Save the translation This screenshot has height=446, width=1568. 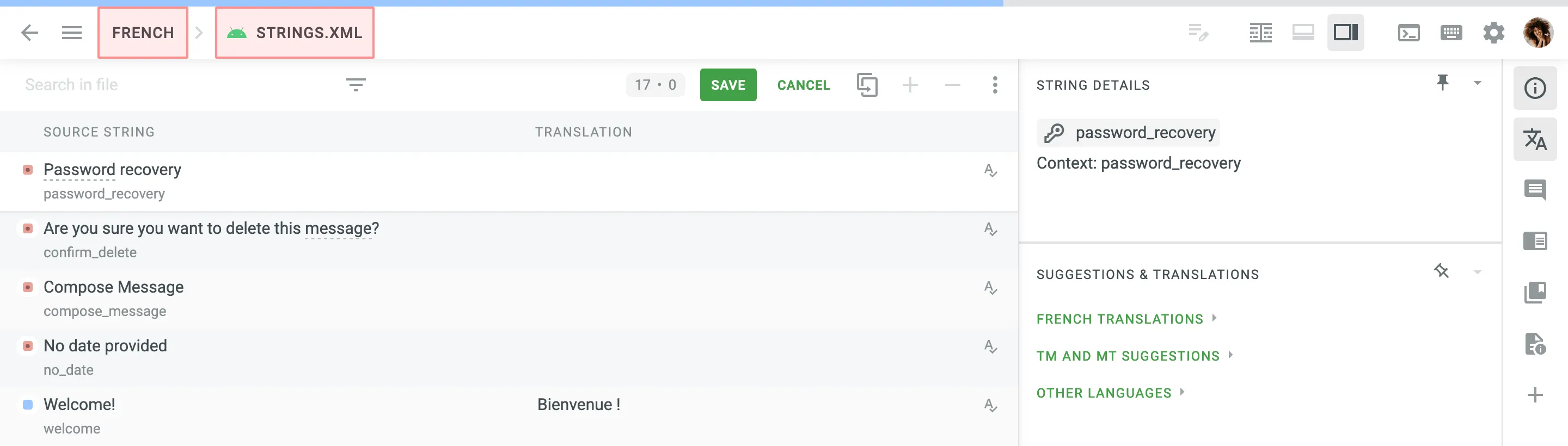coord(728,84)
